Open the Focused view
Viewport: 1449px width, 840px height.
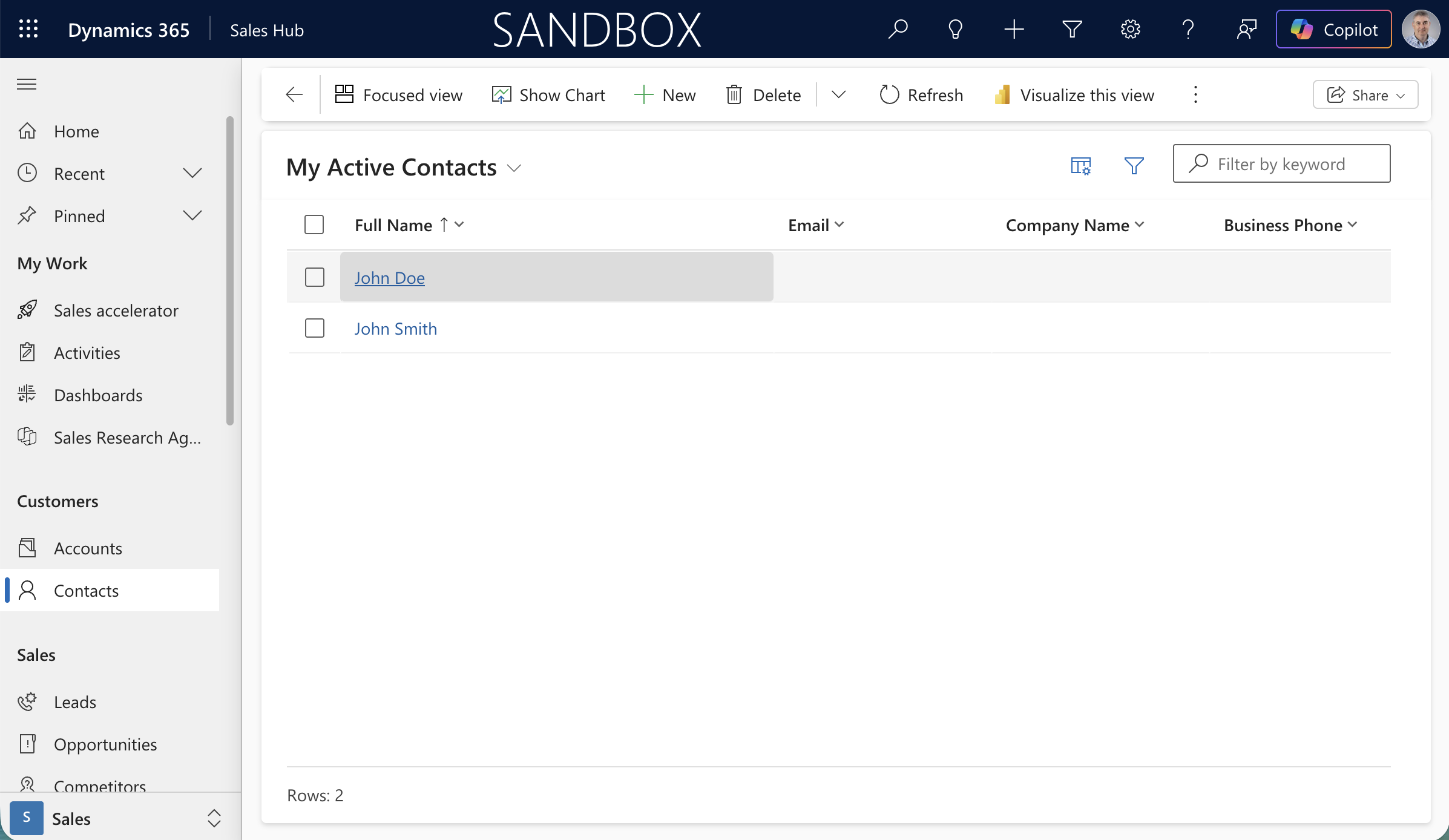click(x=398, y=94)
